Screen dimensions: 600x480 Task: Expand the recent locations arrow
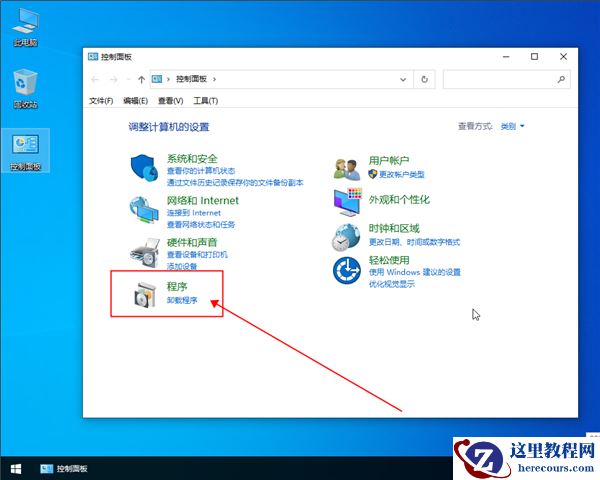128,79
